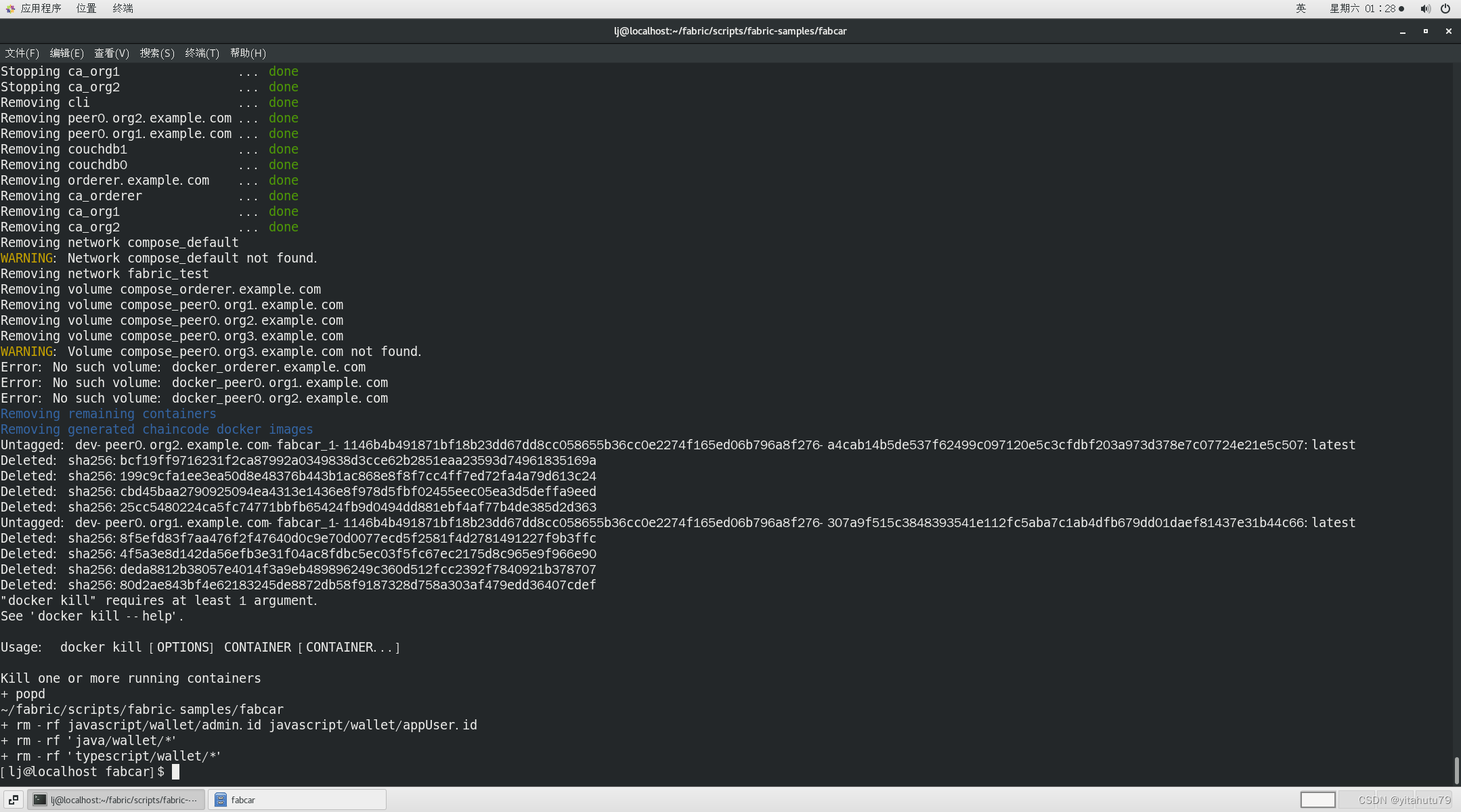
Task: Click 'Deleted: sha256:bcf19ff9716231f2ca87992a...' line
Action: point(298,460)
